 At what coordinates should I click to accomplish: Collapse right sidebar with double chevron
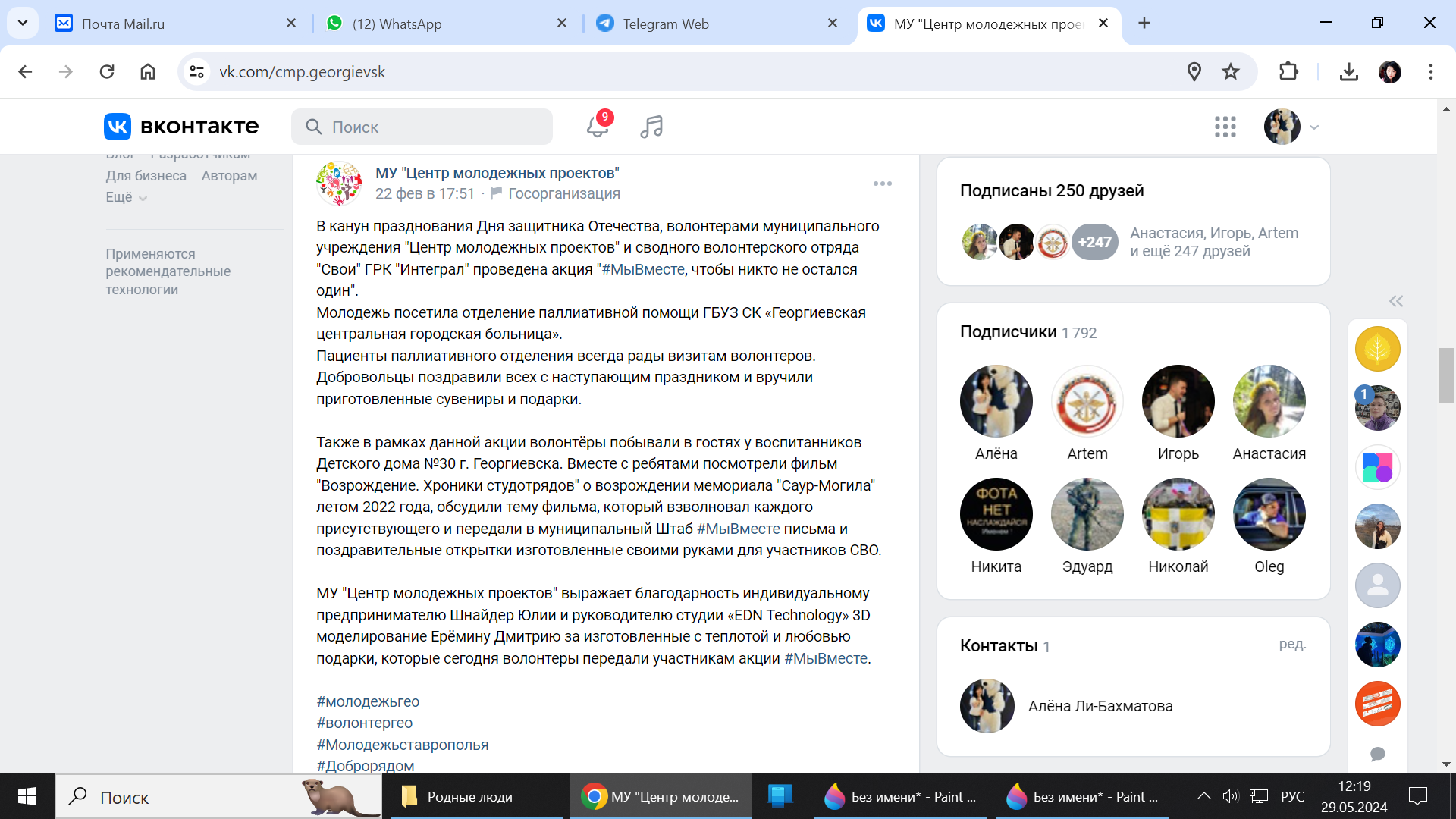click(1396, 301)
